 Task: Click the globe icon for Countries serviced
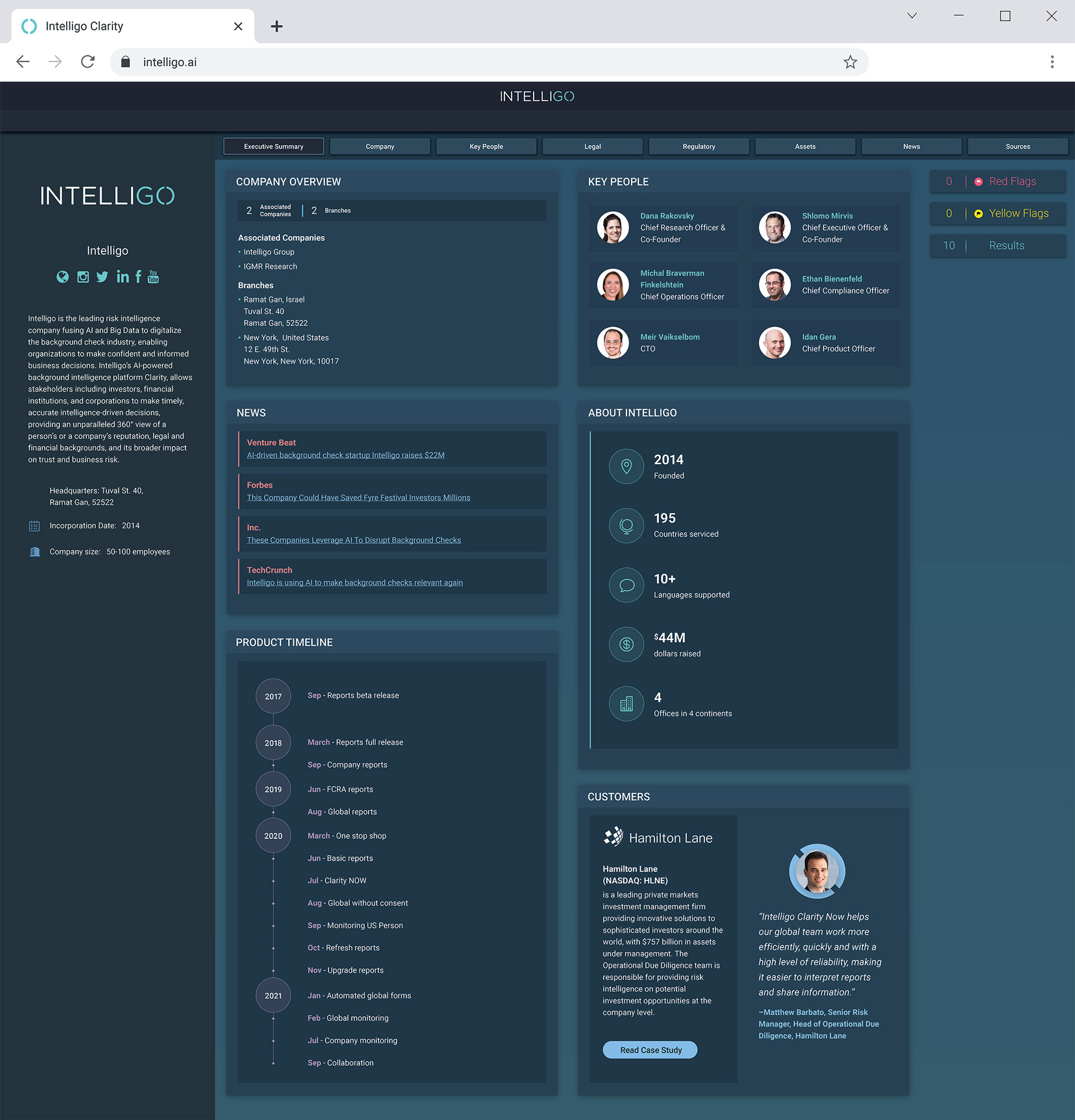pyautogui.click(x=627, y=526)
